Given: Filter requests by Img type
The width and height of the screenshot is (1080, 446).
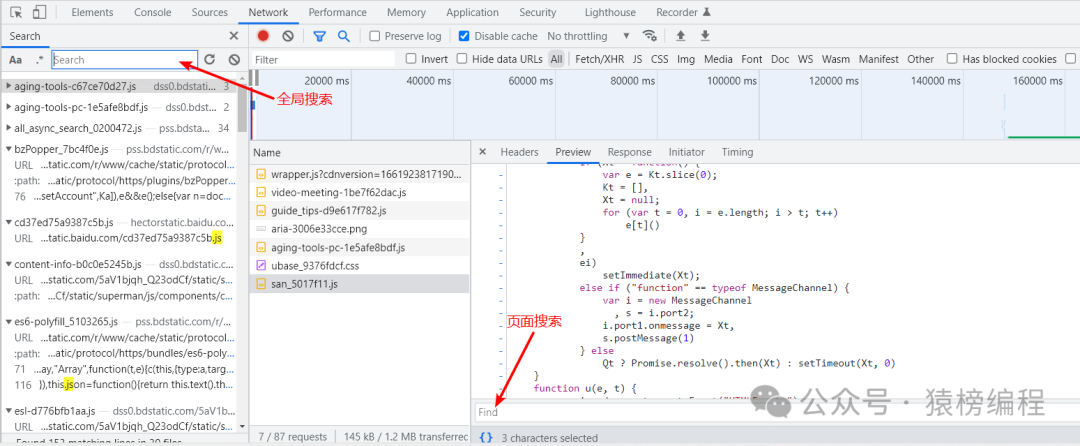Looking at the screenshot, I should [686, 59].
